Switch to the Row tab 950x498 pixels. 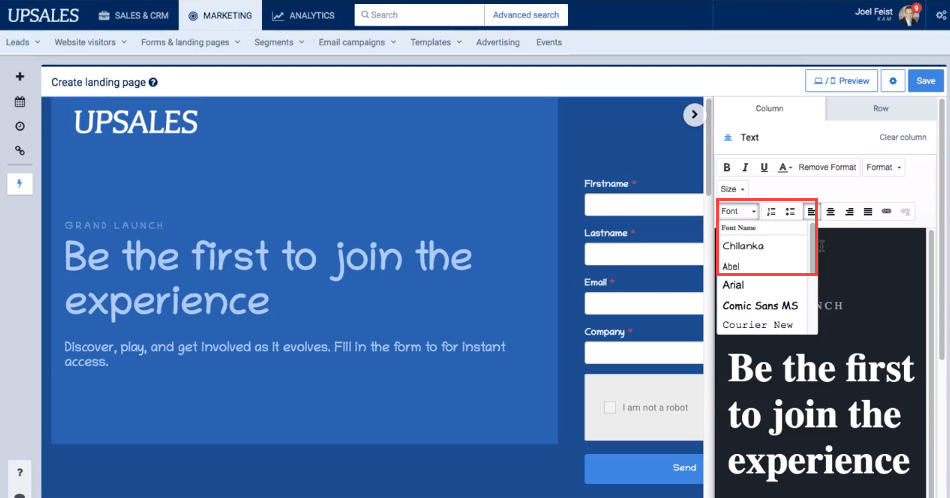click(881, 108)
